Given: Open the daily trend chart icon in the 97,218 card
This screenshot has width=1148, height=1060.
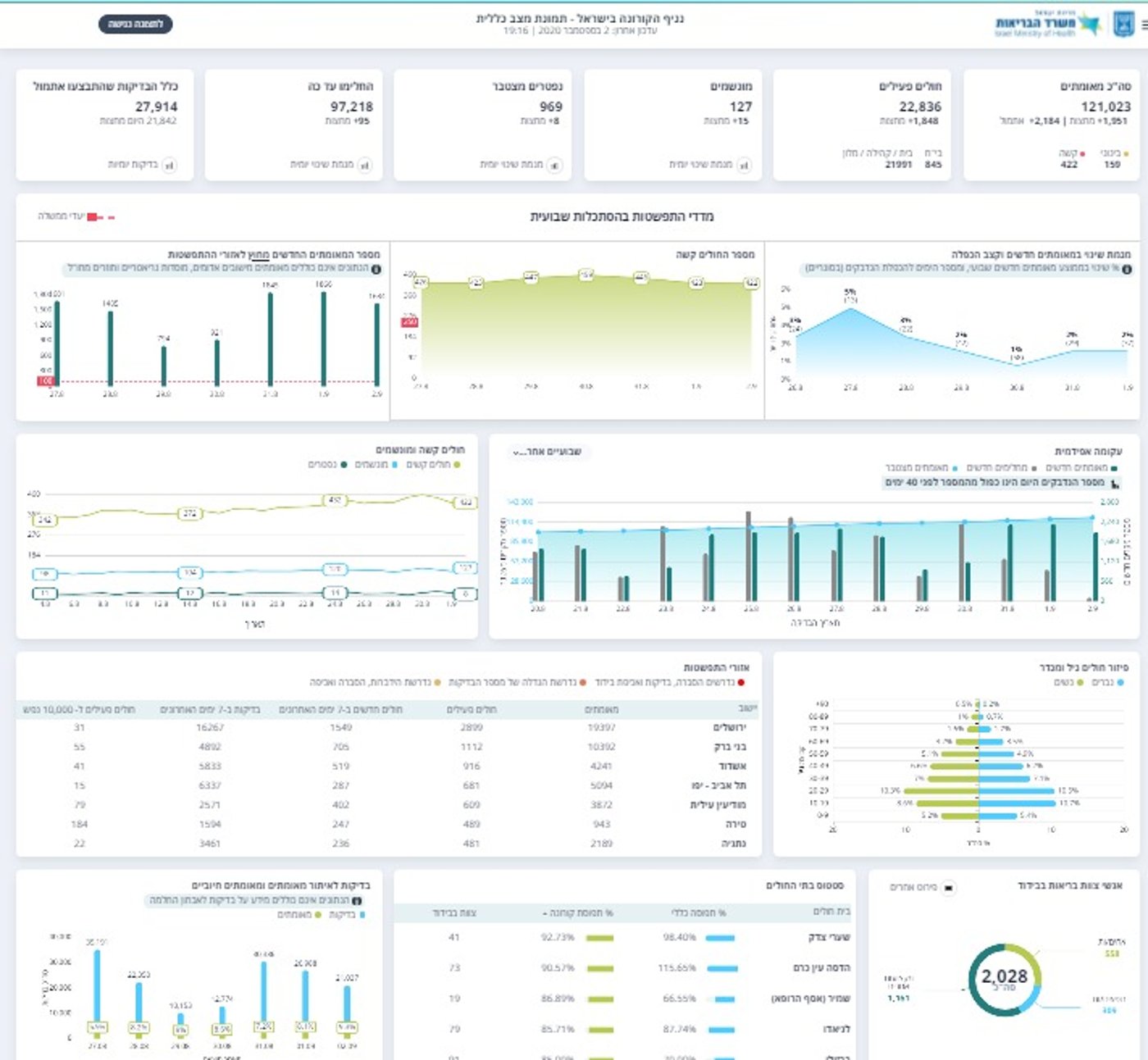Looking at the screenshot, I should click(364, 165).
